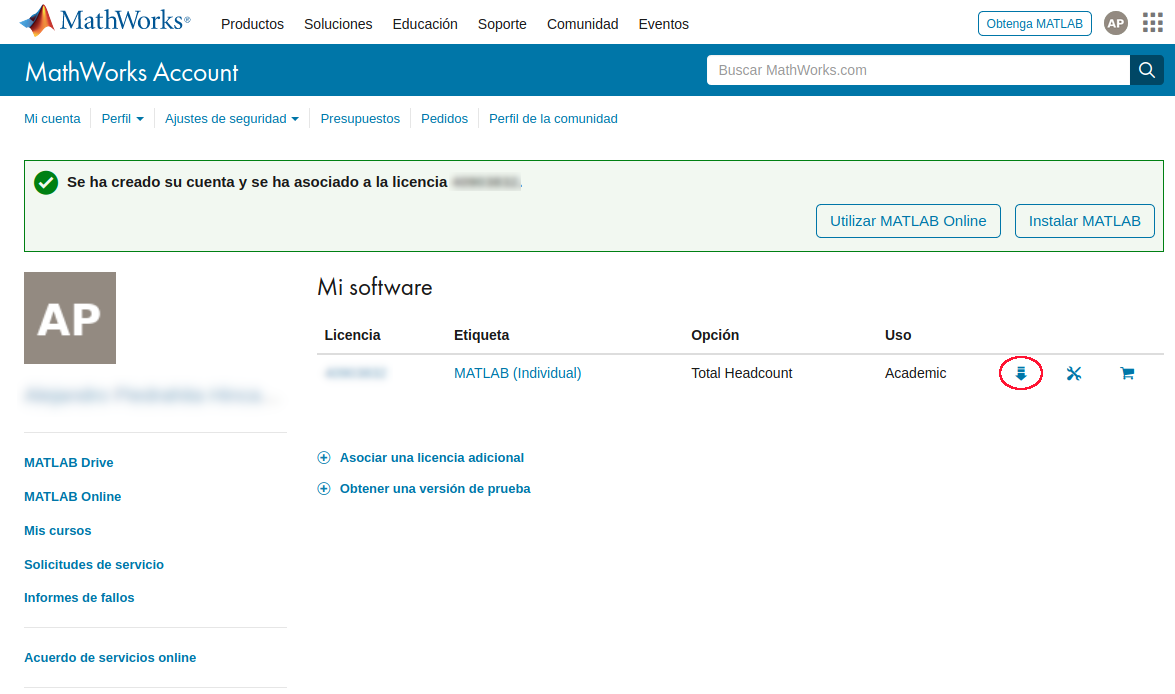
Task: Click the Licencia column header
Action: 352,335
